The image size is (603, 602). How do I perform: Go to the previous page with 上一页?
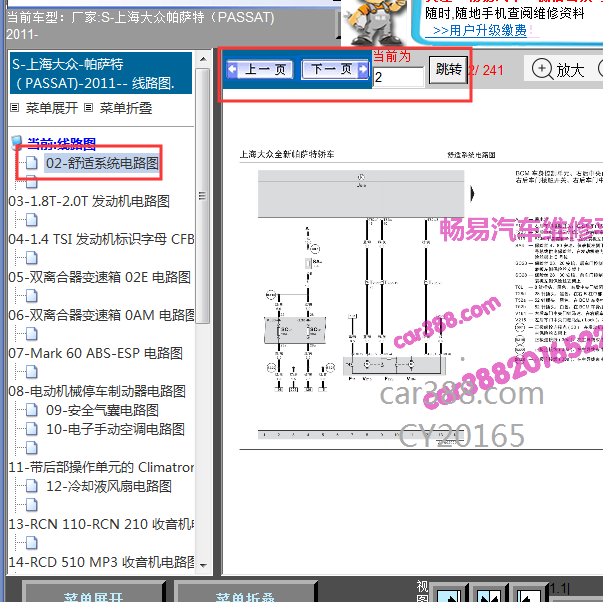[x=260, y=69]
